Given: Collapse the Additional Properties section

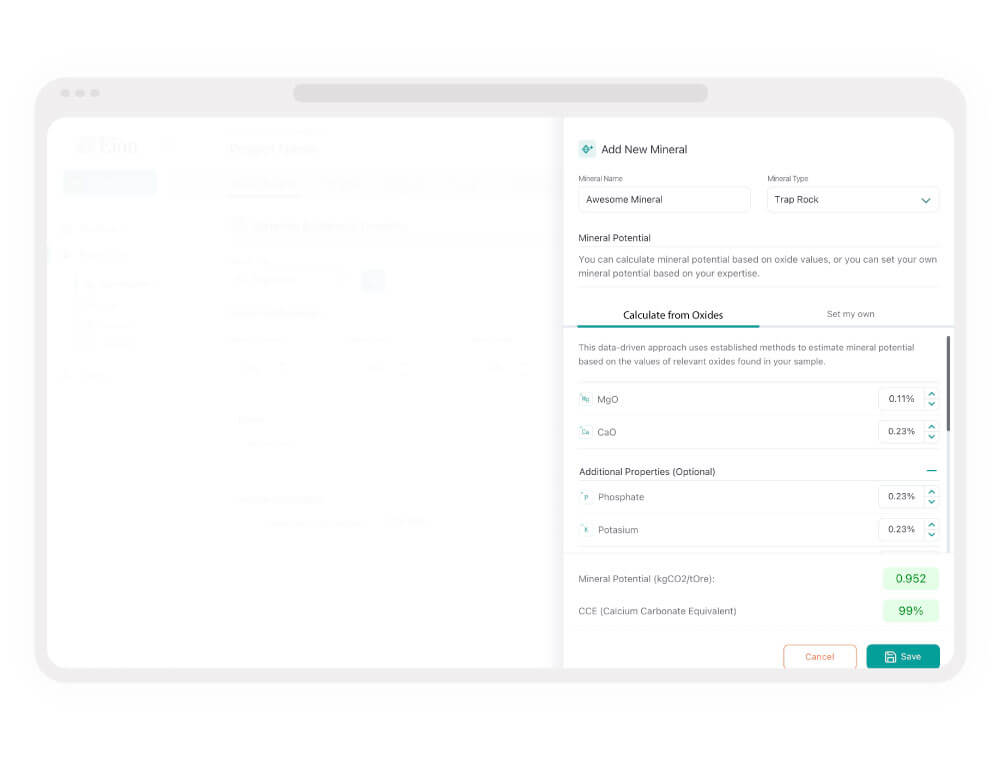Looking at the screenshot, I should click(931, 471).
